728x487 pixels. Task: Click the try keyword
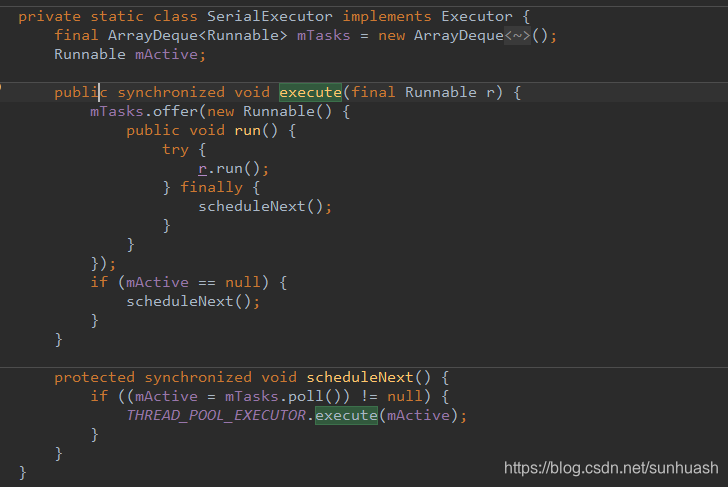coord(176,150)
